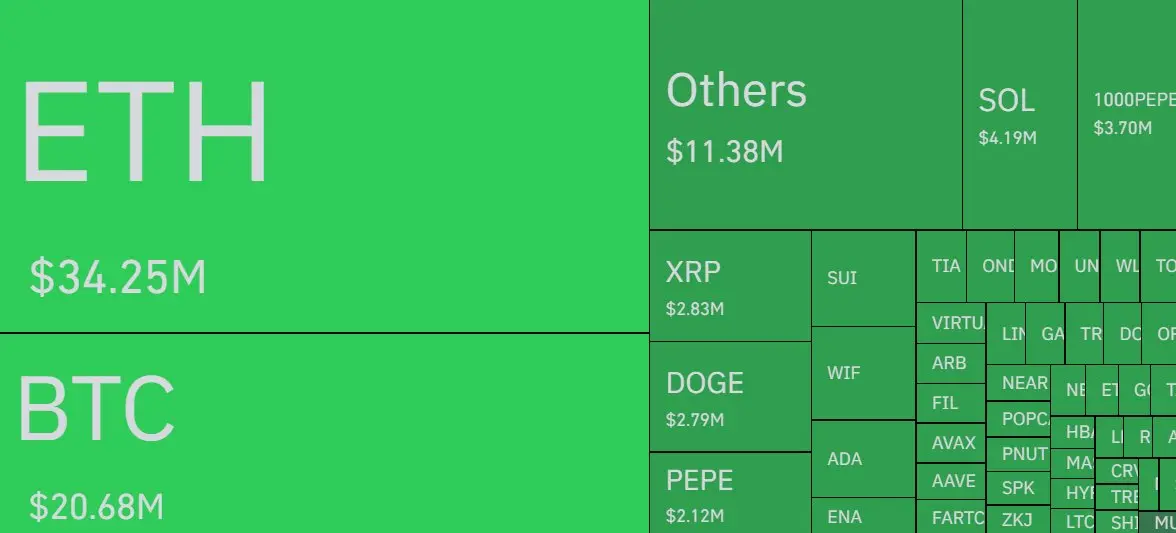Select the SOL $4.19M tile
The image size is (1176, 533).
1020,115
